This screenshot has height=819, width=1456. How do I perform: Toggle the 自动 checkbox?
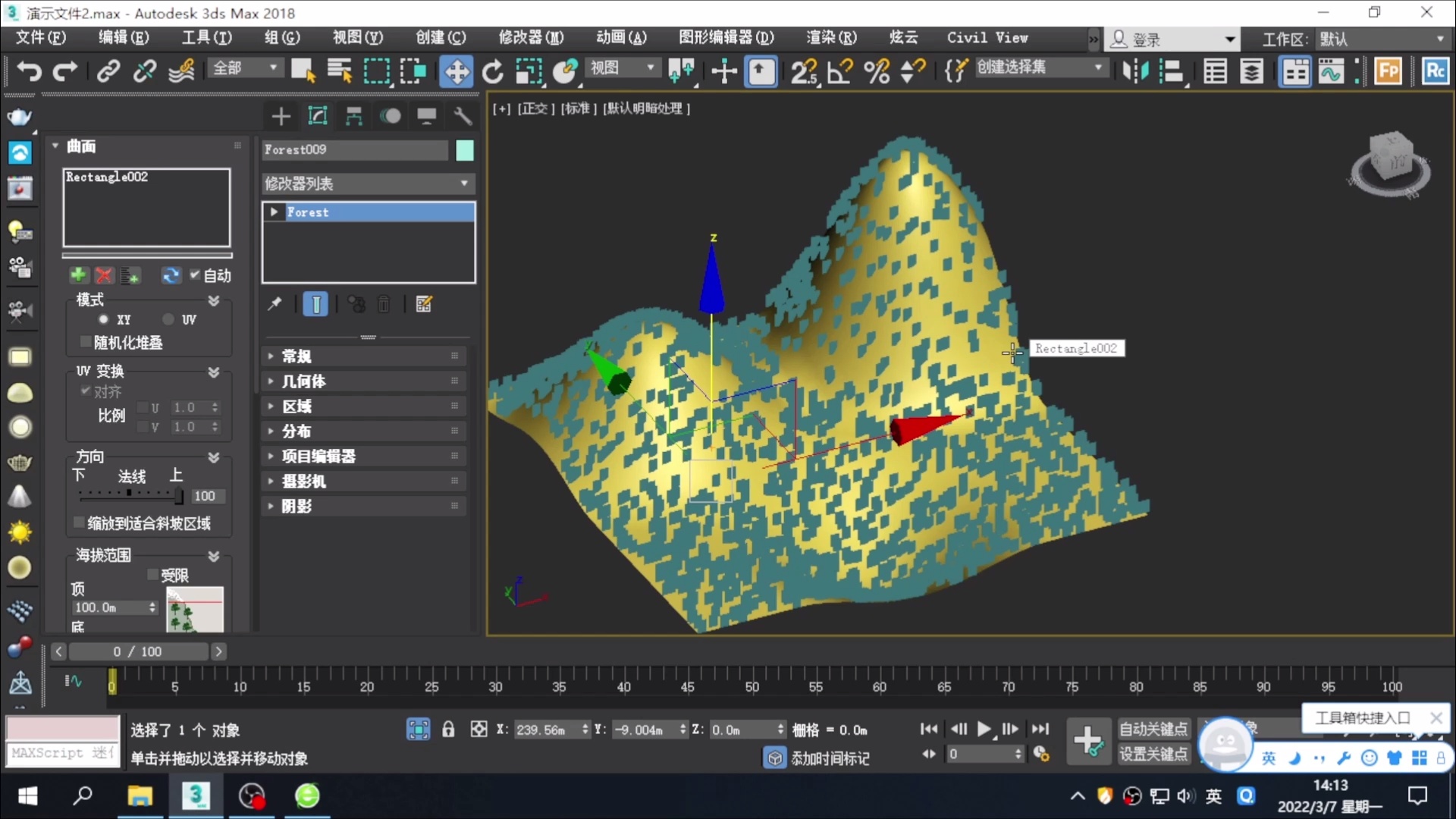coord(195,275)
